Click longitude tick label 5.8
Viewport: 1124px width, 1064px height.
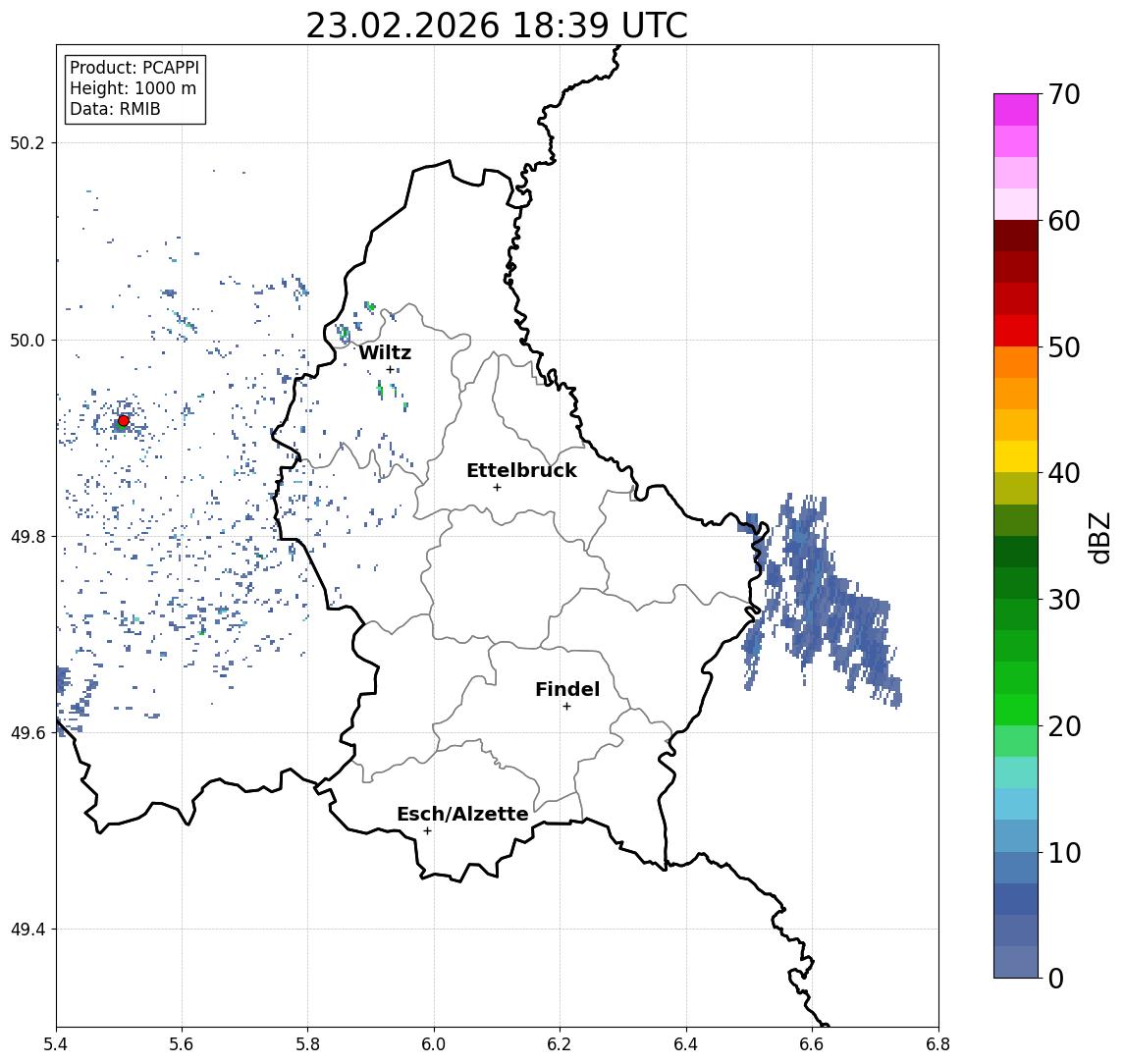pos(308,1044)
